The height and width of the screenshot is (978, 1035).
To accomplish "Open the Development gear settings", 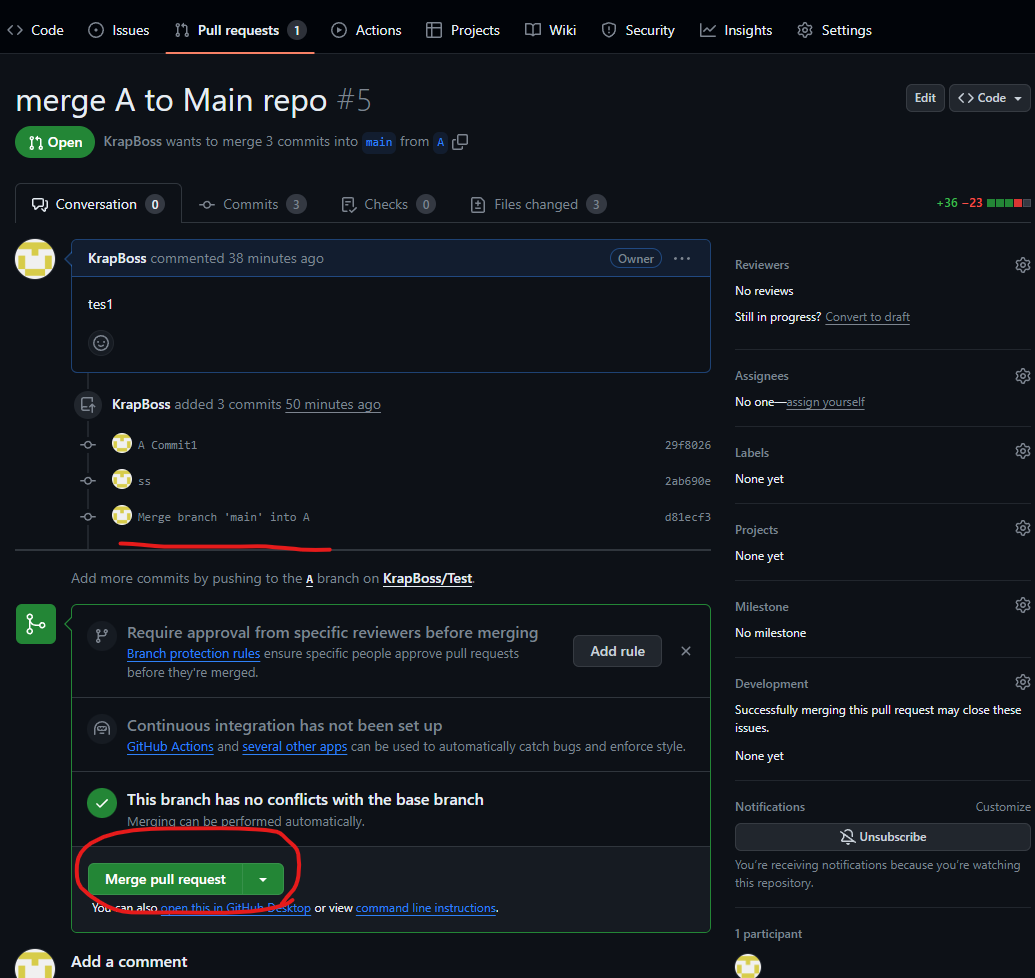I will point(1022,682).
